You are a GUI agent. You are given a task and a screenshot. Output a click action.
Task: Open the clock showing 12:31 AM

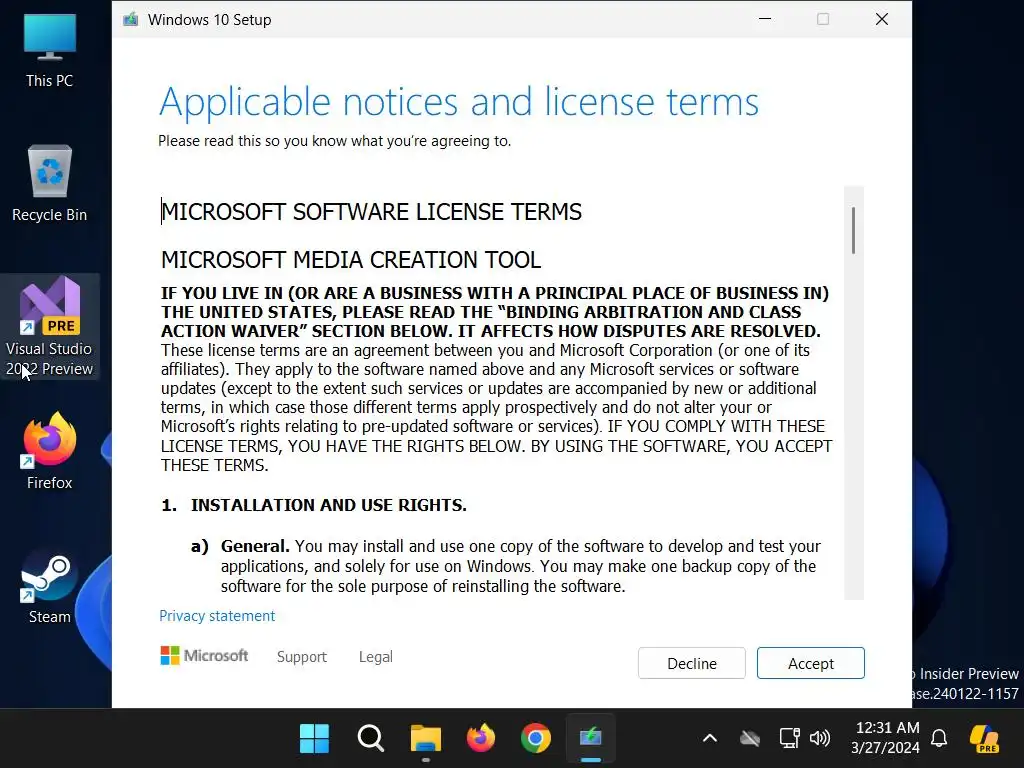coord(886,737)
